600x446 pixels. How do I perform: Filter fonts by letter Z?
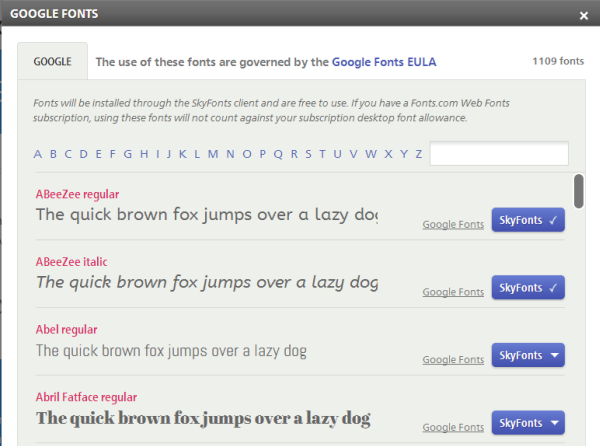tap(419, 154)
